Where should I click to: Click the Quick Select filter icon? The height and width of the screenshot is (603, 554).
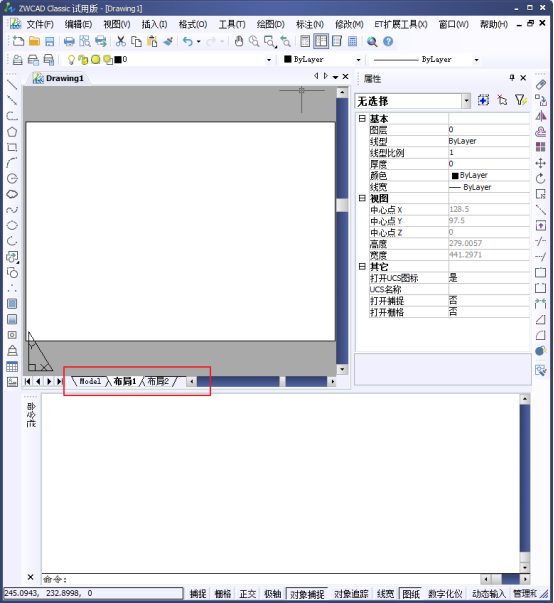click(x=521, y=100)
